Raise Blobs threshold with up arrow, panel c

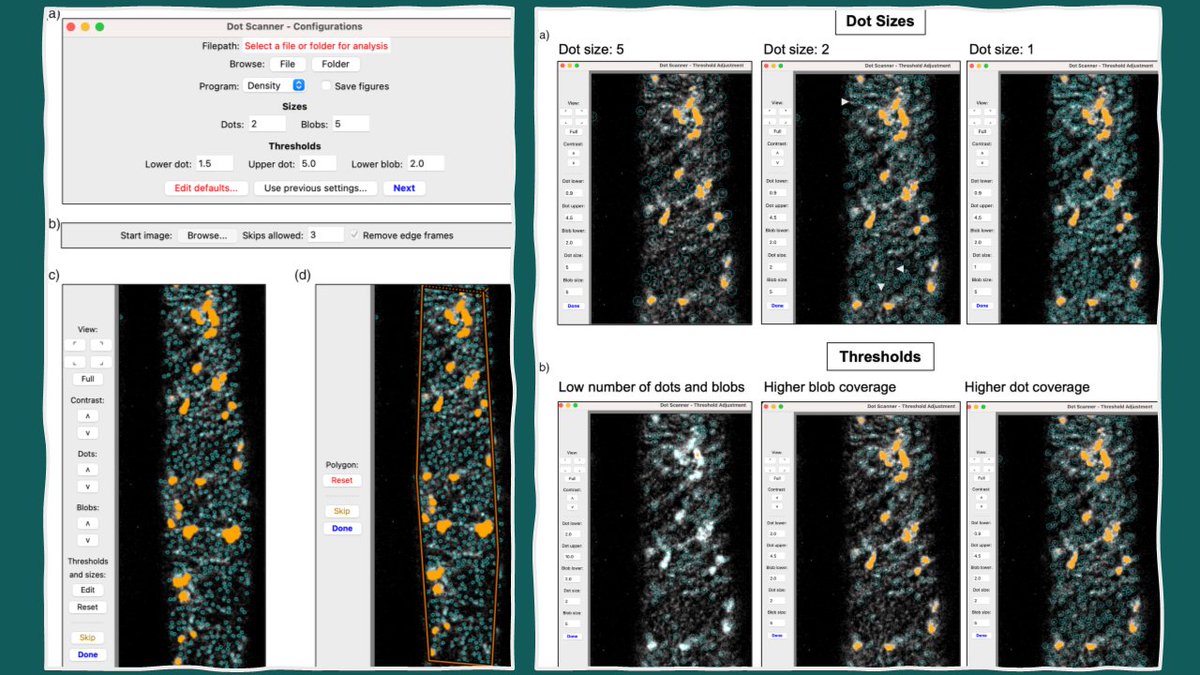(90, 522)
